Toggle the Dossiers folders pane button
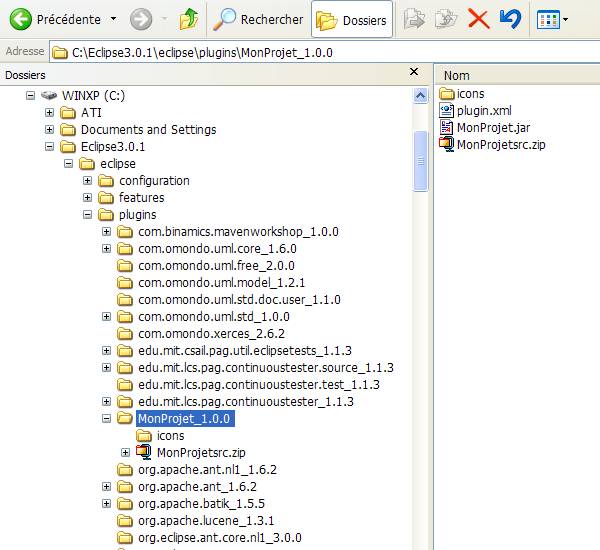600x550 pixels. click(x=352, y=20)
